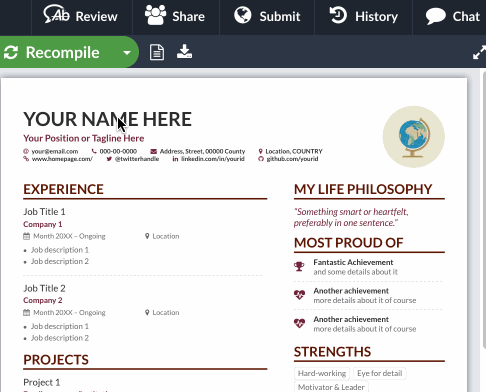The image size is (486, 392).
Task: Click the MOST PROUD OF heading
Action: 349,243
